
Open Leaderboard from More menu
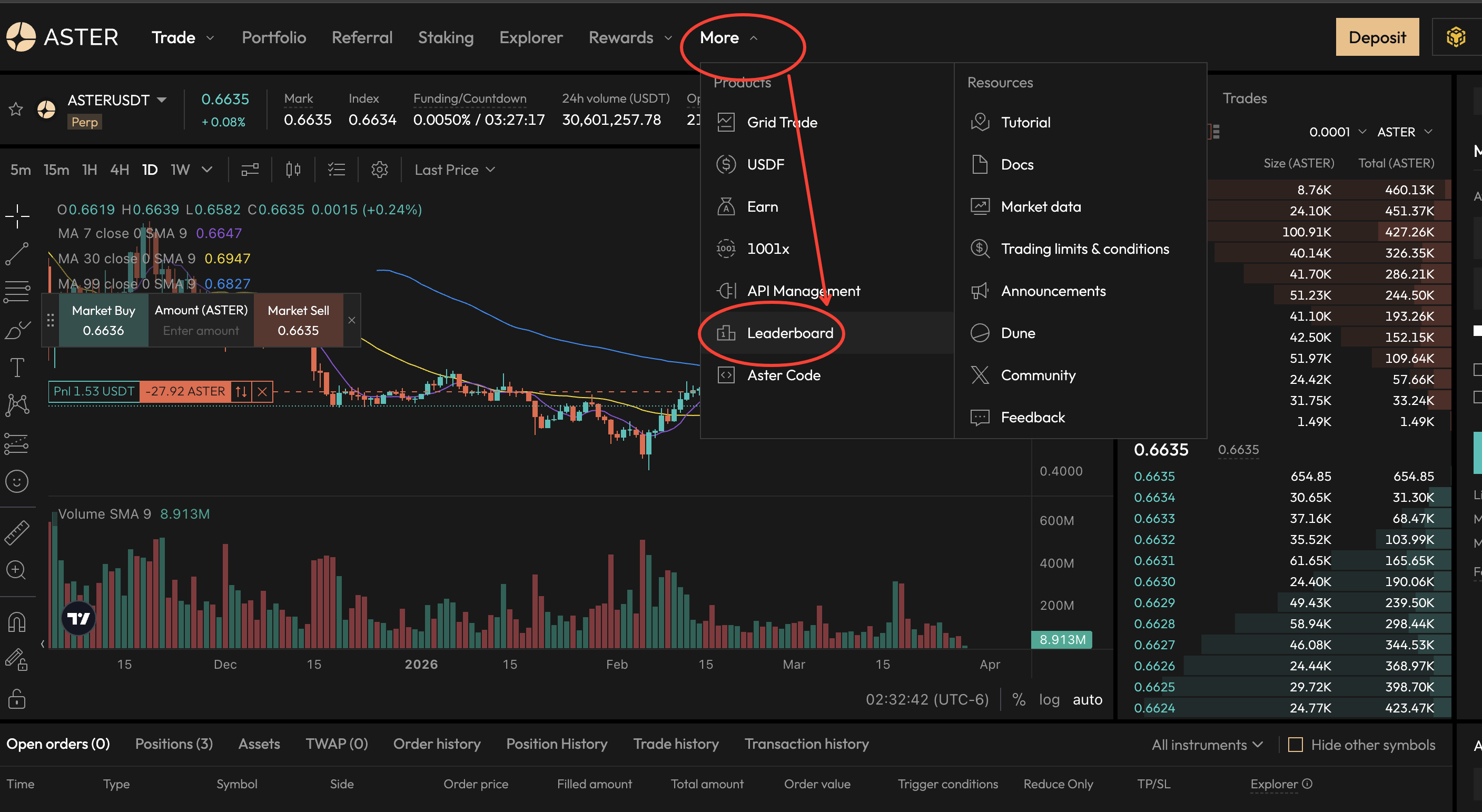tap(789, 333)
